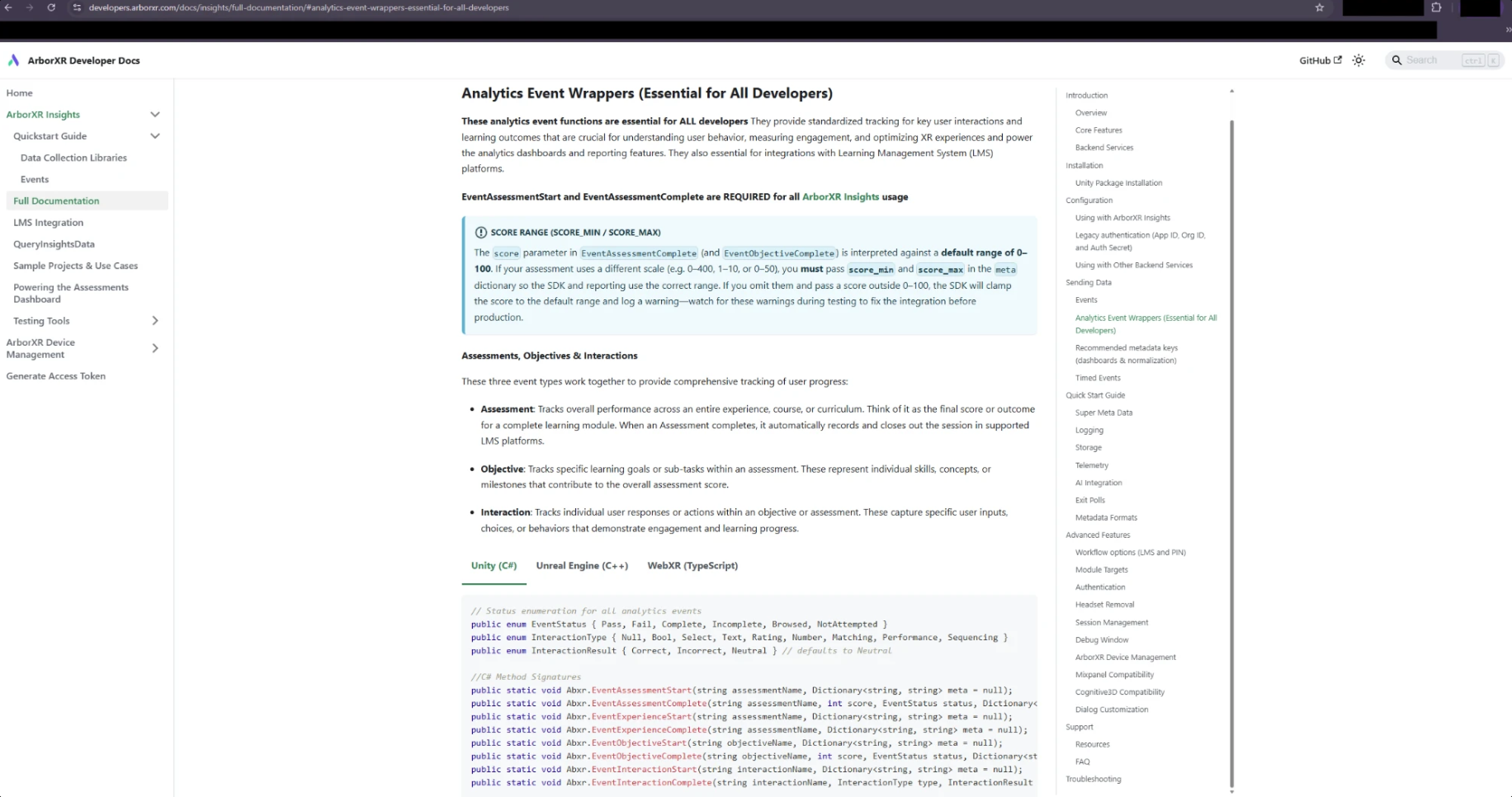
Task: Jump to Backend Services section
Action: coord(1104,148)
